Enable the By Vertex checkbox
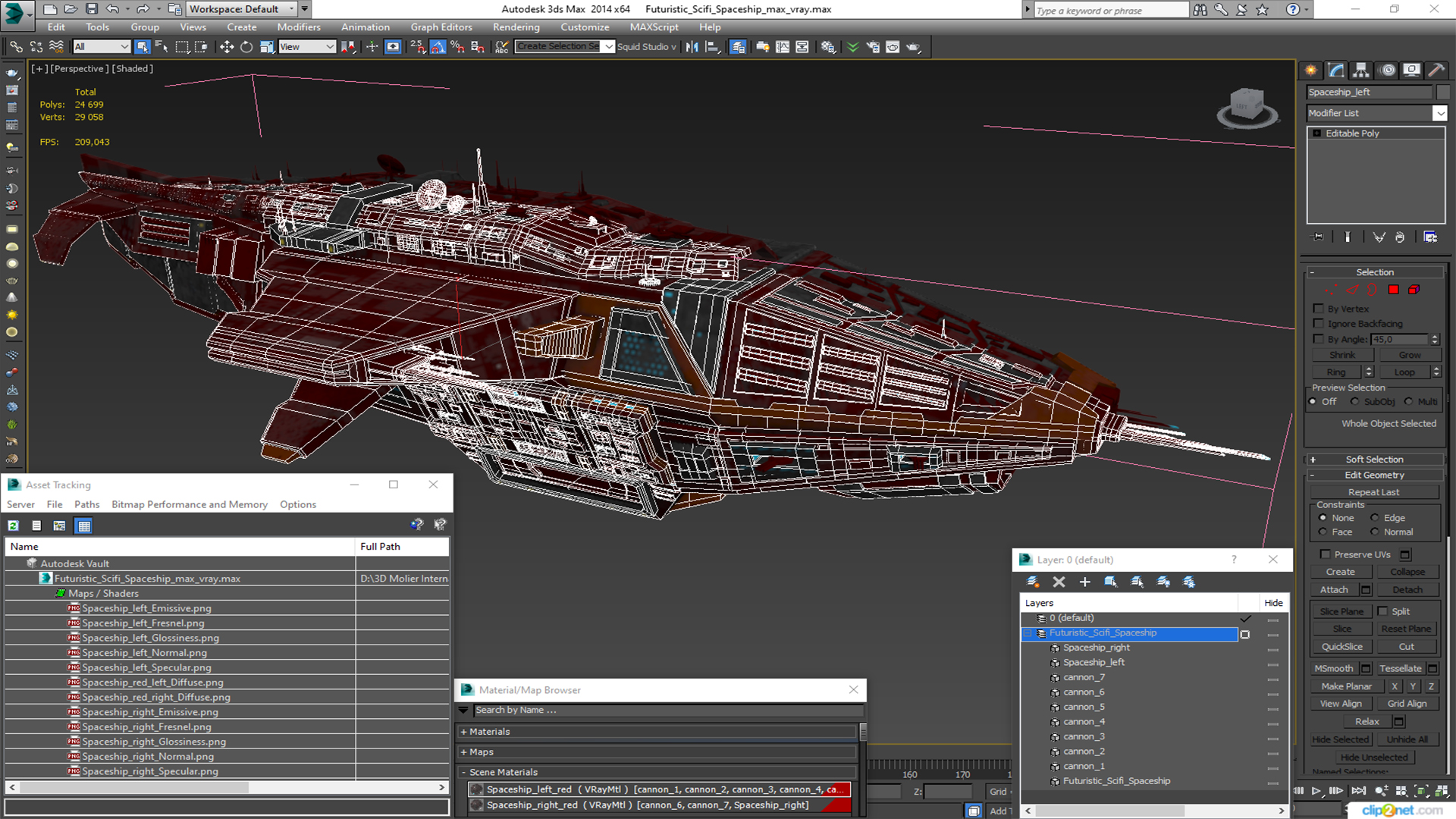The width and height of the screenshot is (1456, 819). tap(1318, 309)
